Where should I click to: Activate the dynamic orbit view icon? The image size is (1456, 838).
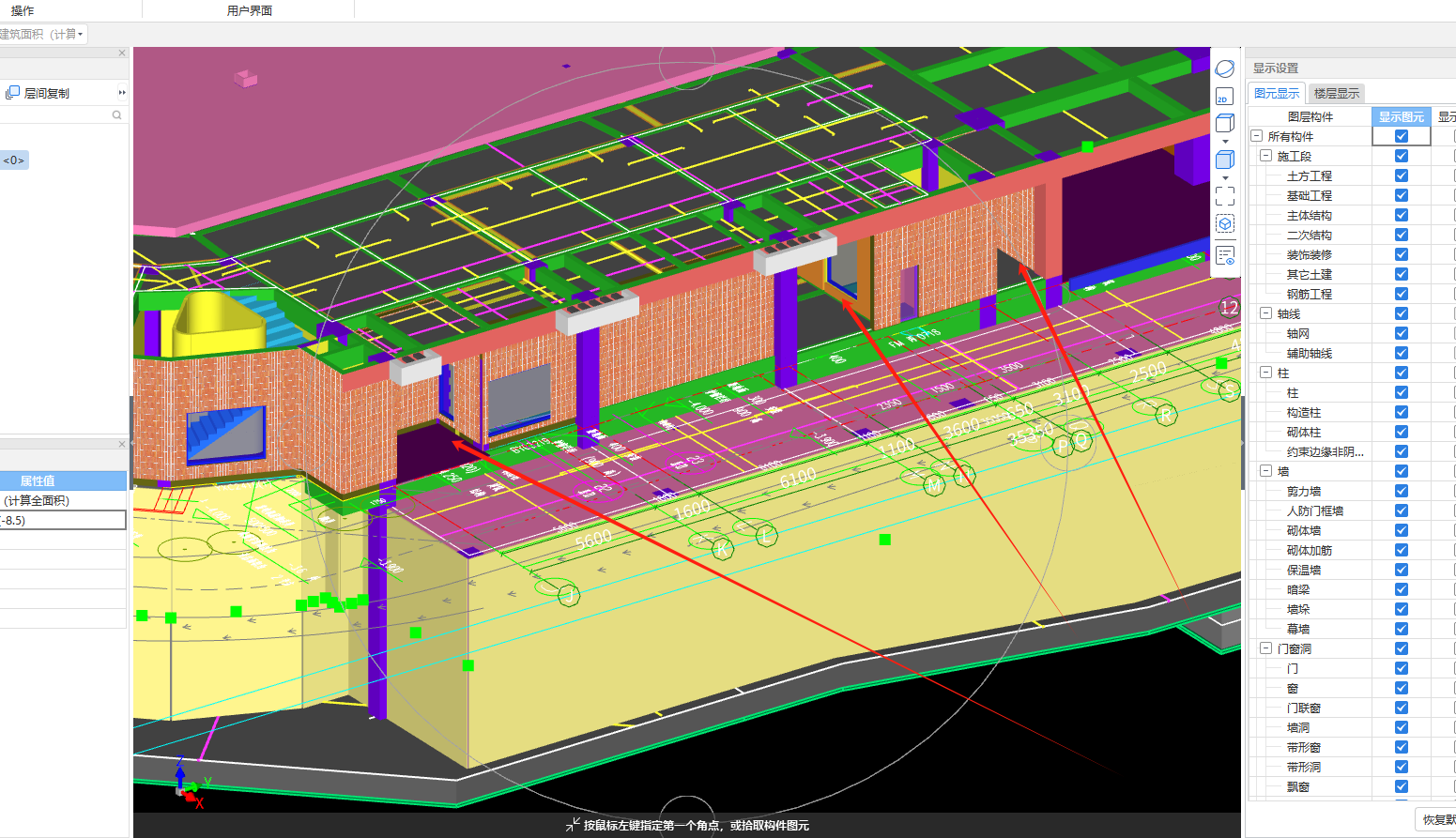[1224, 69]
